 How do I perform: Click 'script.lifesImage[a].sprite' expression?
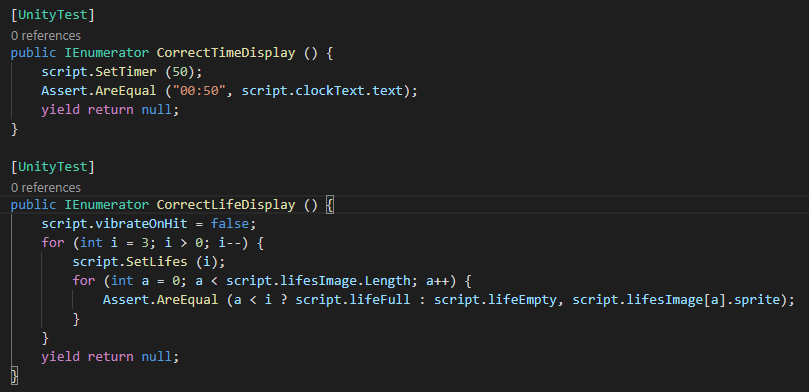675,300
